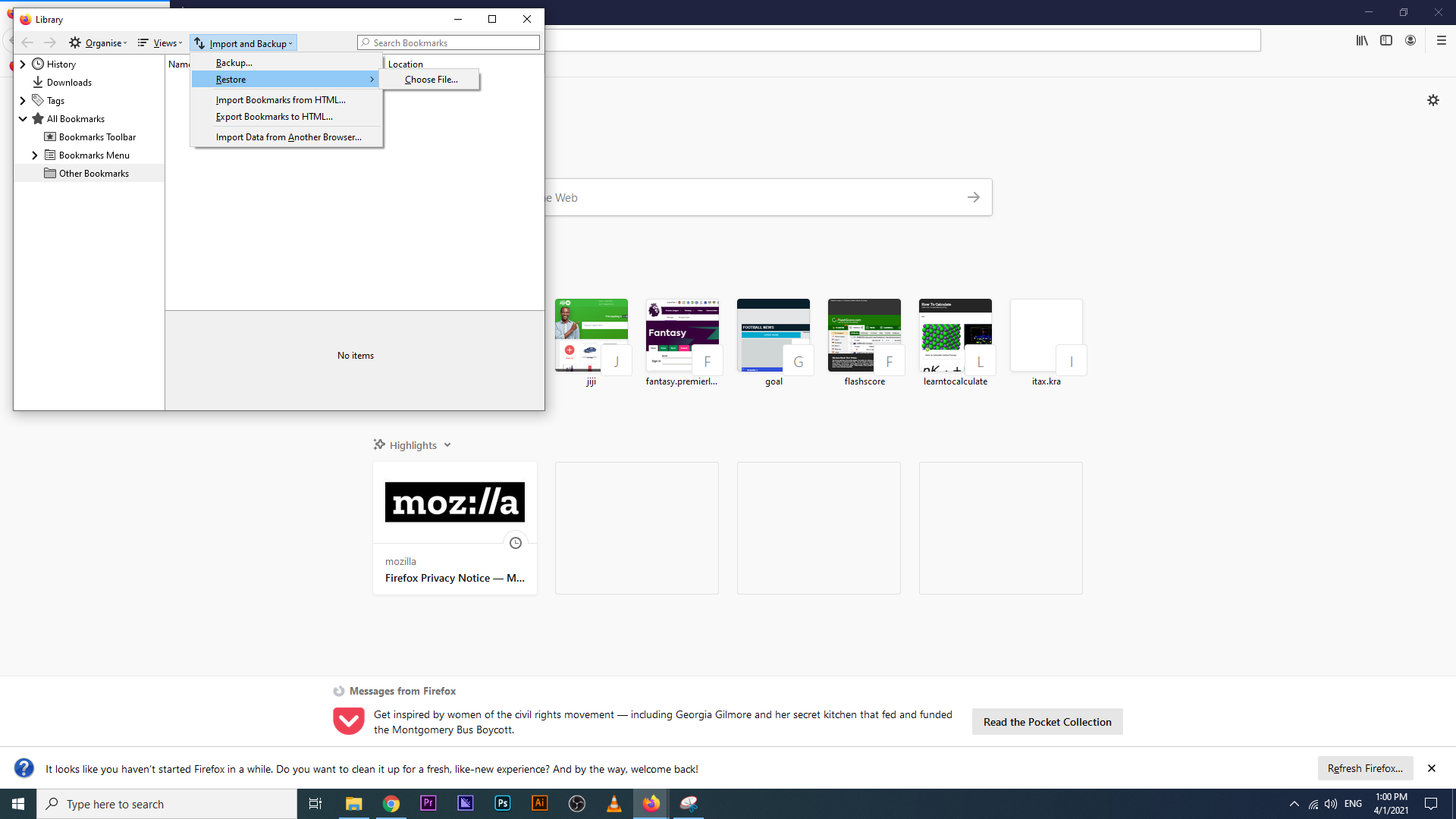Click the web search arrow button
Viewport: 1456px width, 819px height.
[x=974, y=197]
